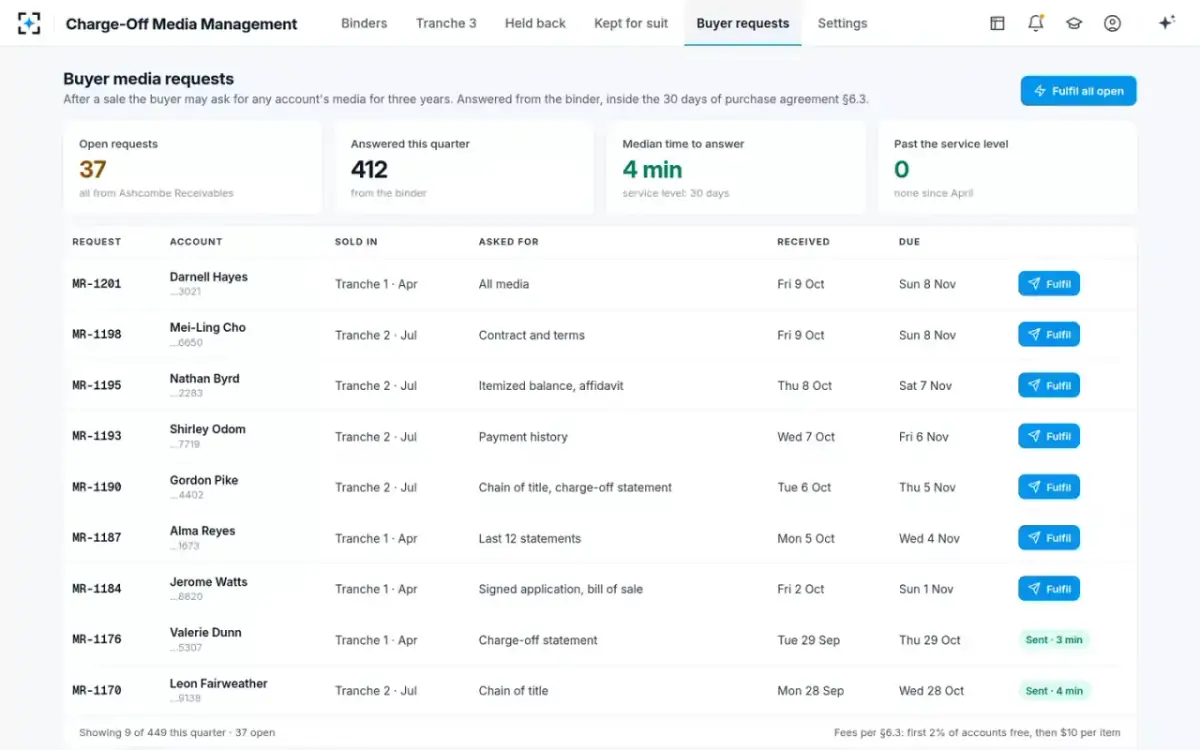This screenshot has height=750, width=1200.
Task: Click the Median time to answer card
Action: pyautogui.click(x=736, y=168)
